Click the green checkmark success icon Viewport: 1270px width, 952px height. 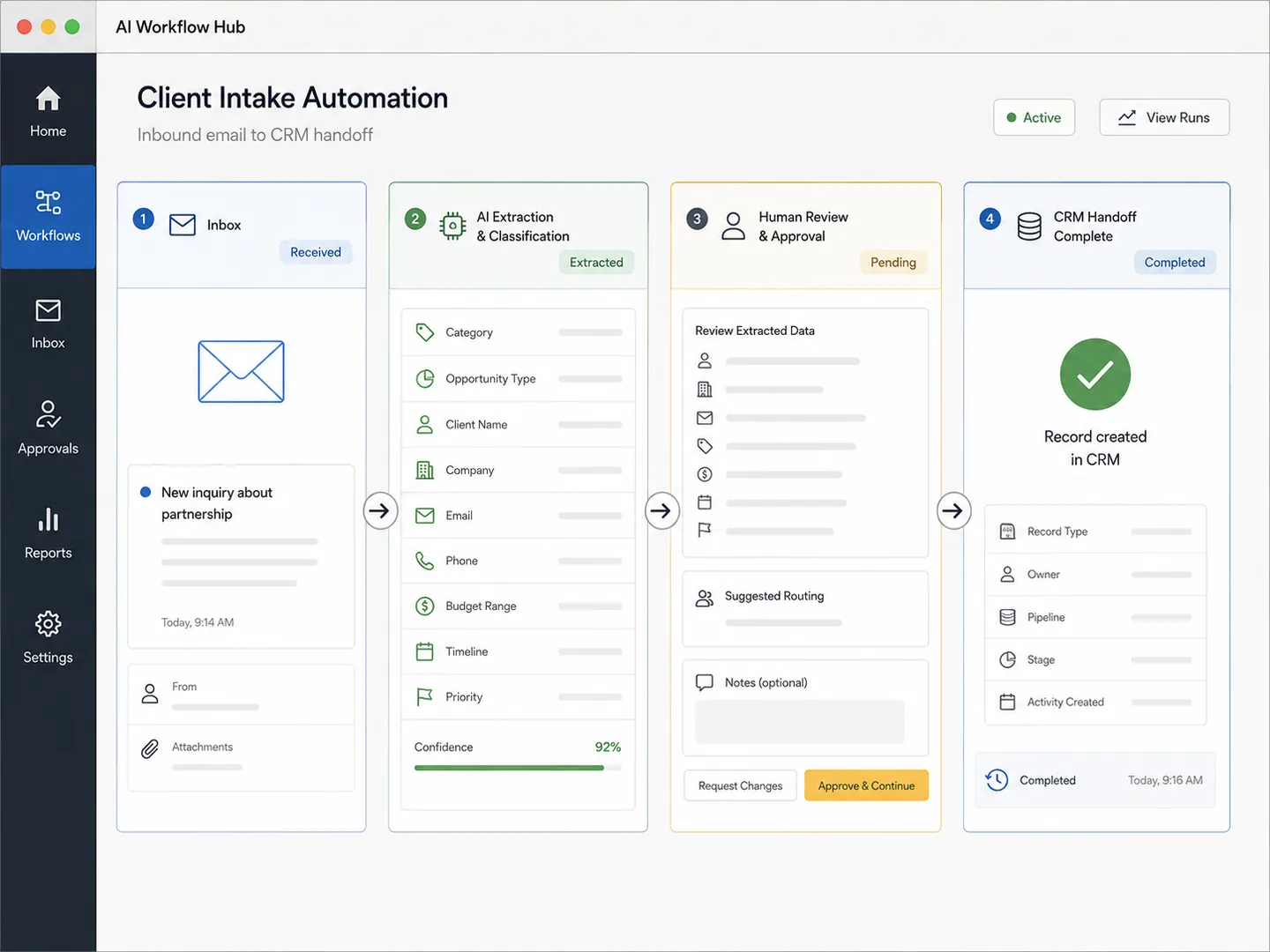(x=1094, y=375)
